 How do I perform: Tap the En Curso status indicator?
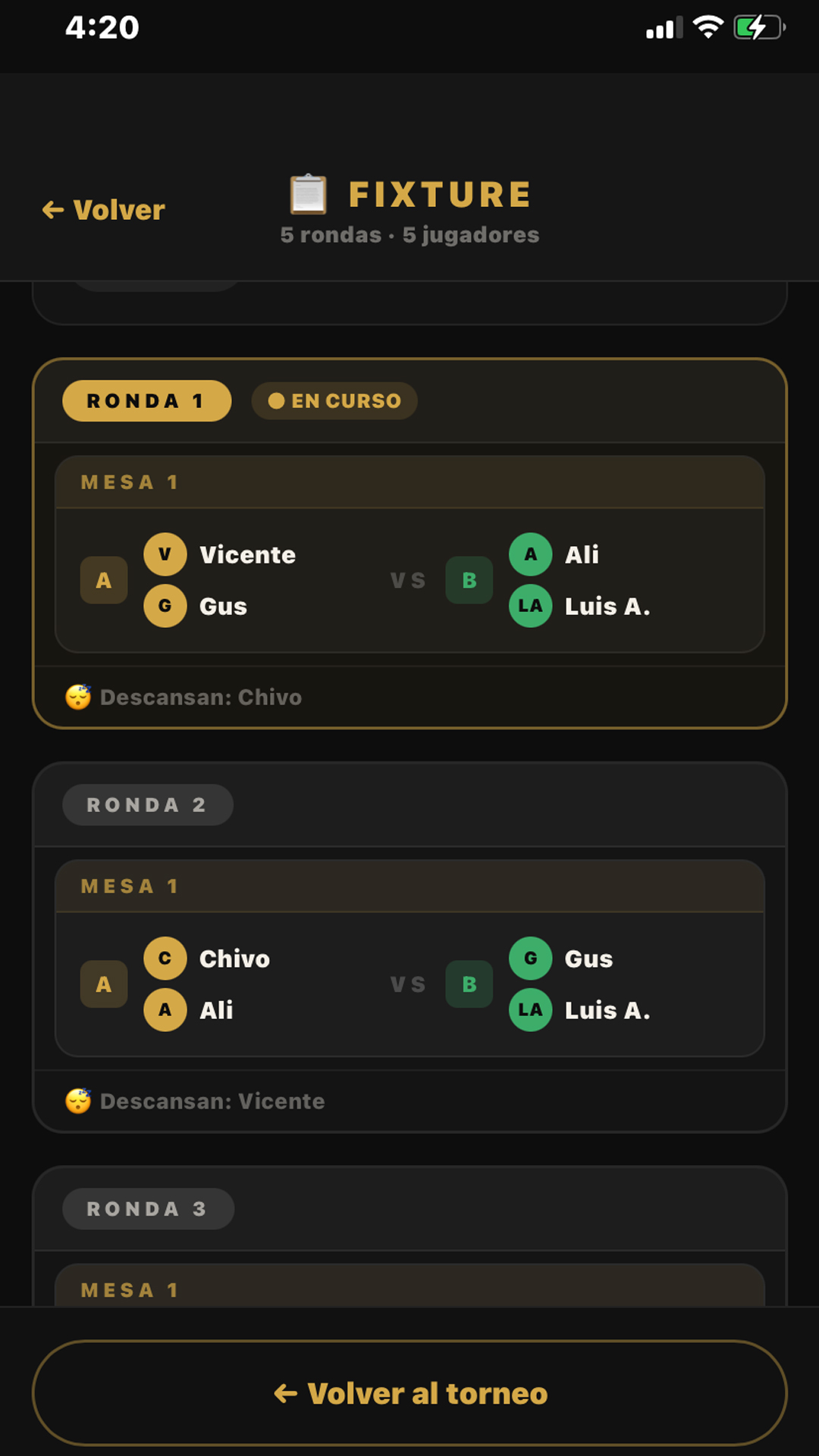334,400
